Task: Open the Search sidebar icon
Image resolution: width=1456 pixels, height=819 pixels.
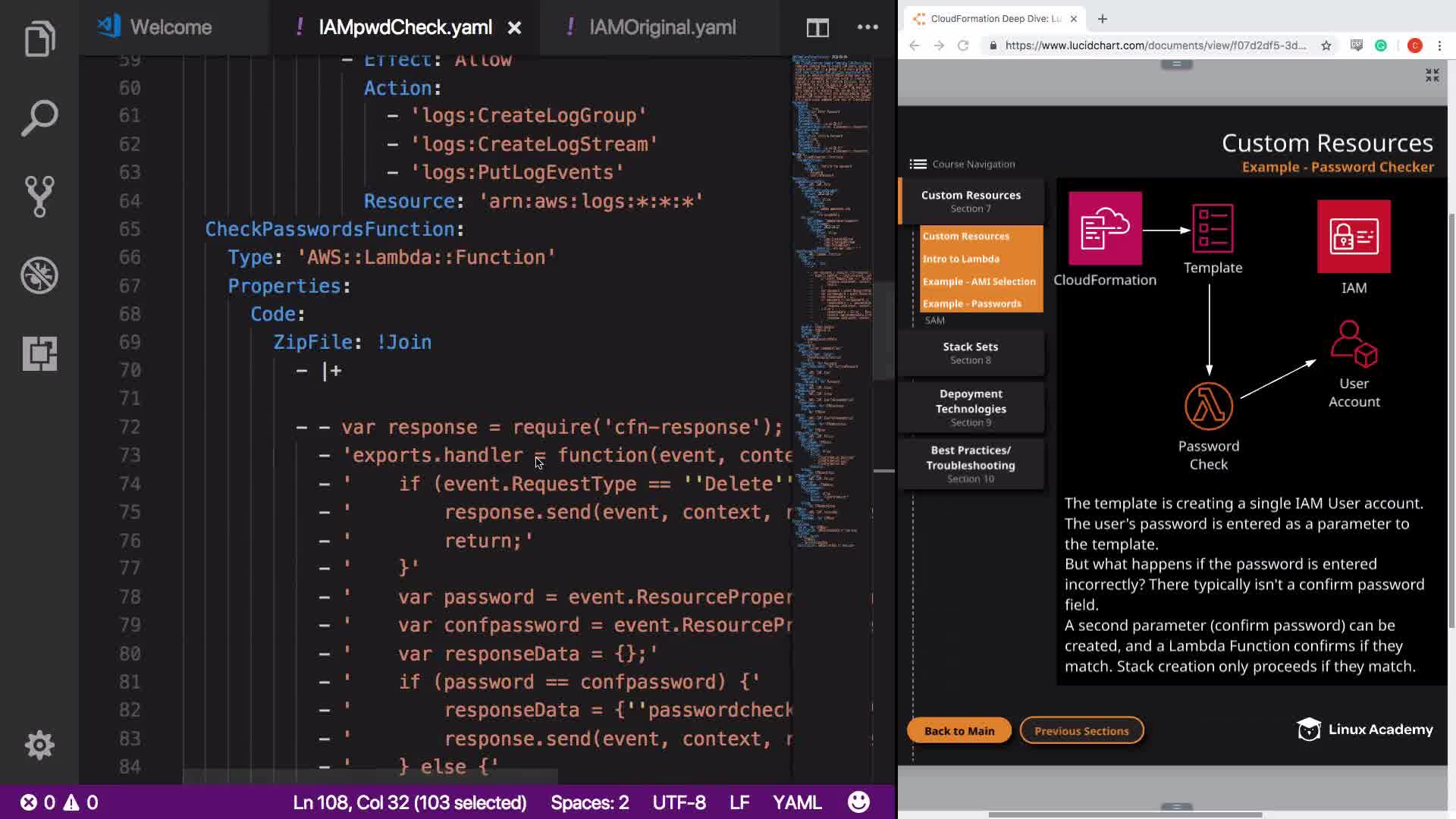Action: coord(39,118)
